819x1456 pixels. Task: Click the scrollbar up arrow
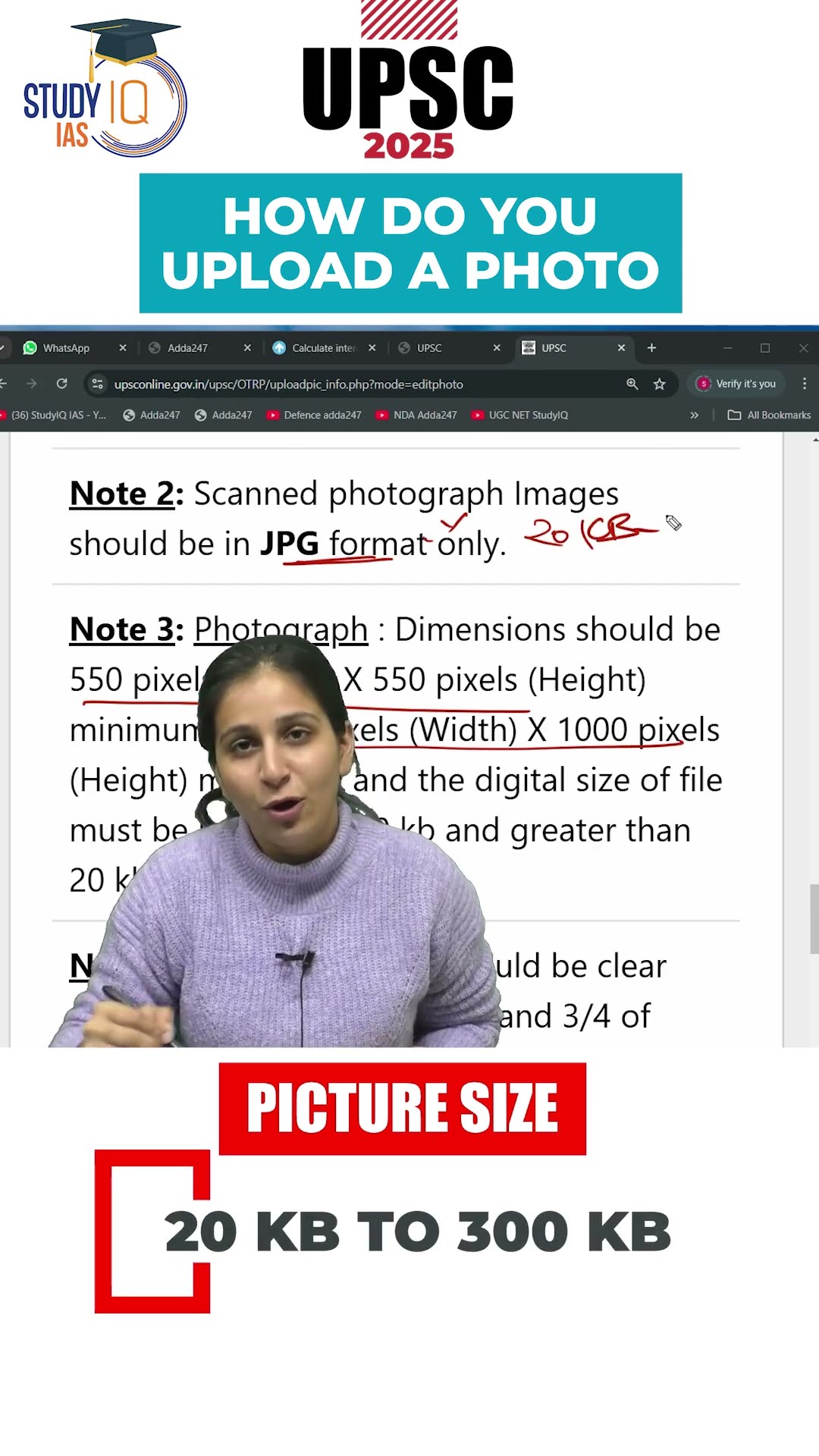tap(815, 438)
